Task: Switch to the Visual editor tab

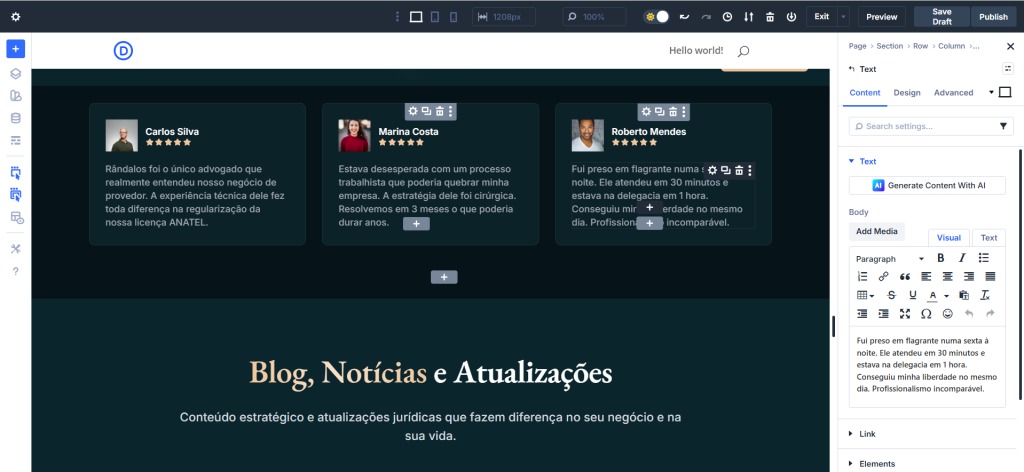Action: point(949,238)
